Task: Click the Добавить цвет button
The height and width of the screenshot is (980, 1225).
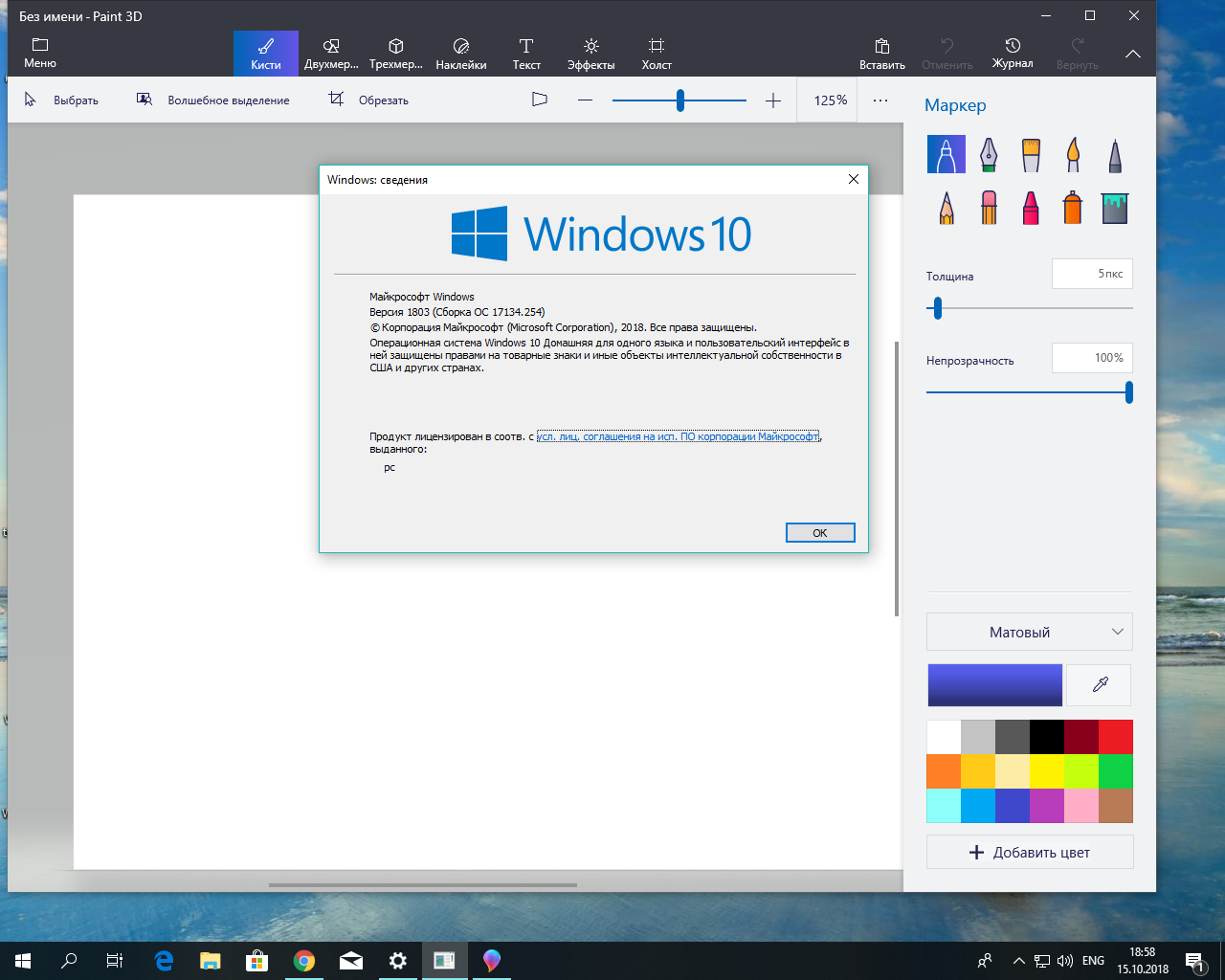Action: coord(1030,852)
